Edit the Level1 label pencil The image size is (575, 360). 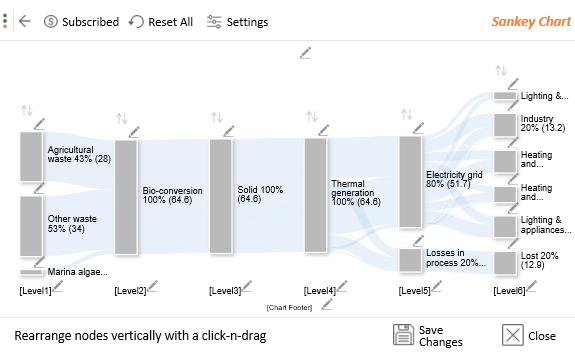[x=58, y=287]
